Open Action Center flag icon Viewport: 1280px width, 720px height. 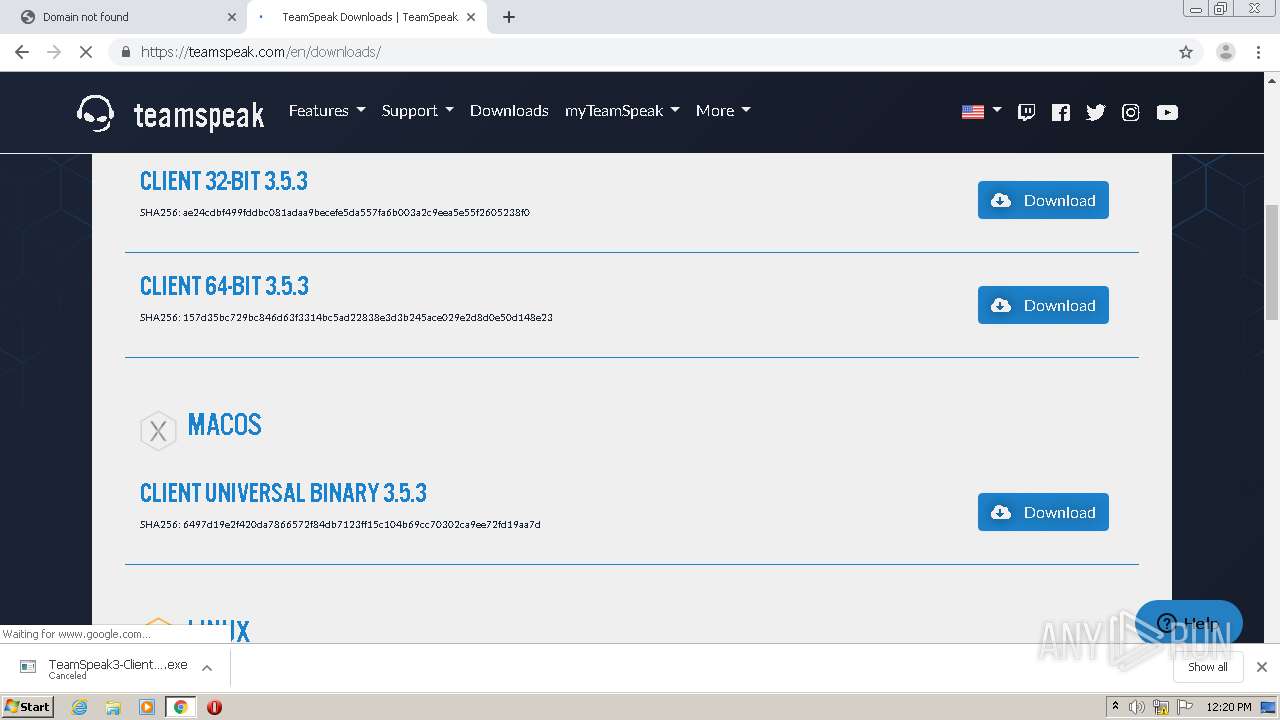point(1185,707)
